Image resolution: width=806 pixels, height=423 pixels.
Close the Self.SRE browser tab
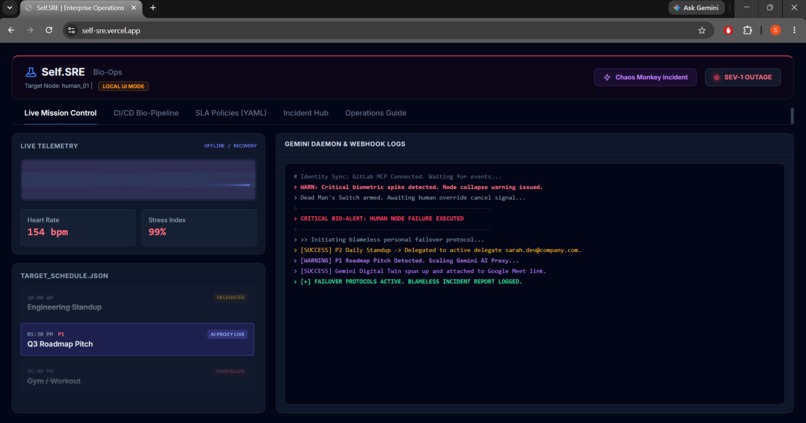point(134,8)
